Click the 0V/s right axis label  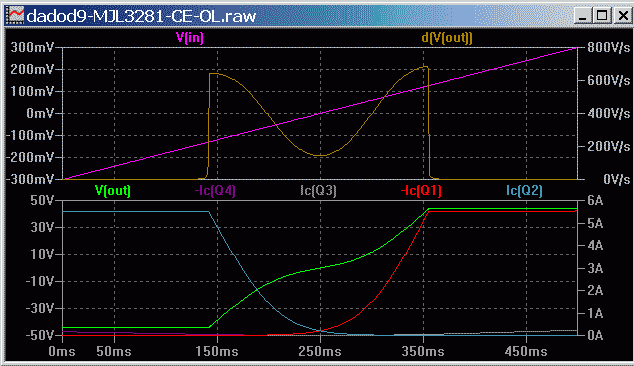coord(616,179)
